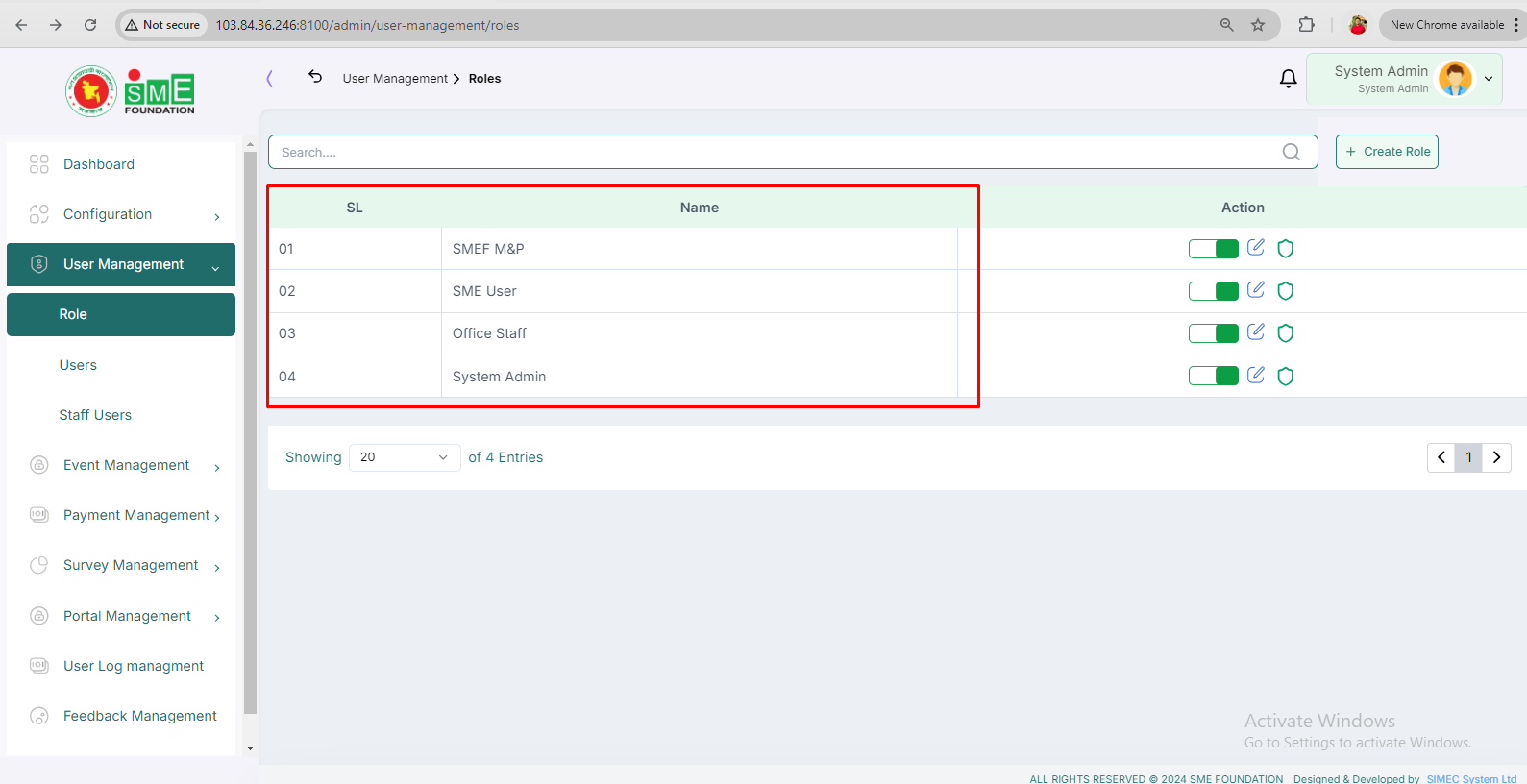Click the browser address bar URL
This screenshot has width=1527, height=784.
click(367, 25)
